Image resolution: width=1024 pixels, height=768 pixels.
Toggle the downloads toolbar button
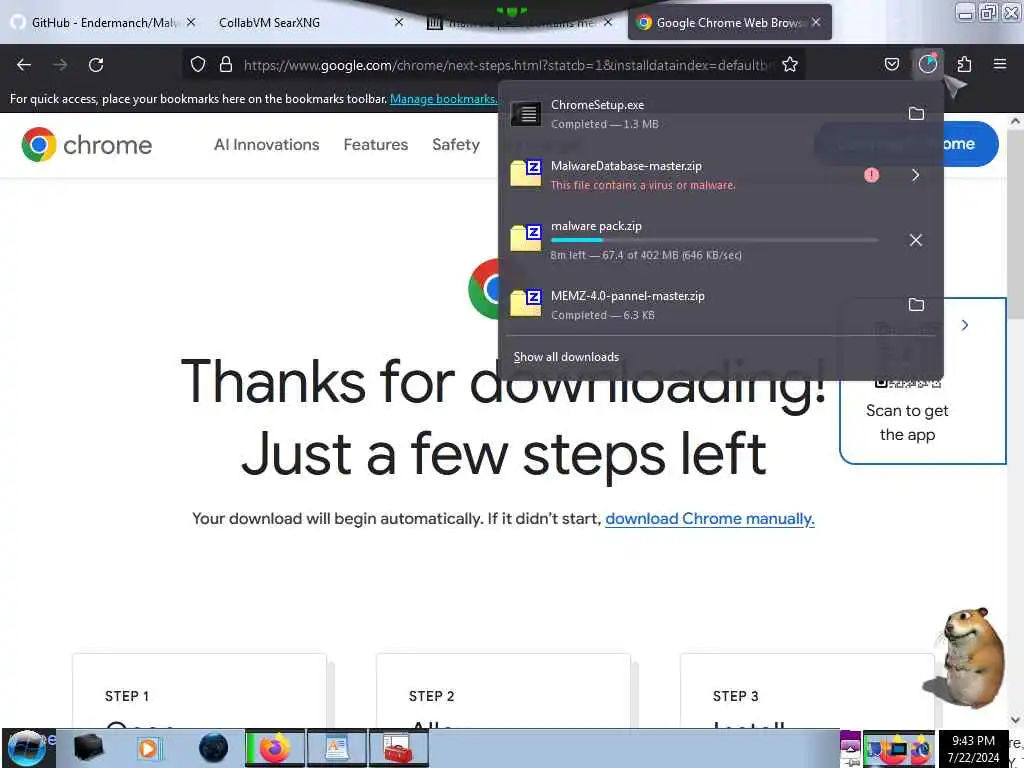tap(927, 64)
